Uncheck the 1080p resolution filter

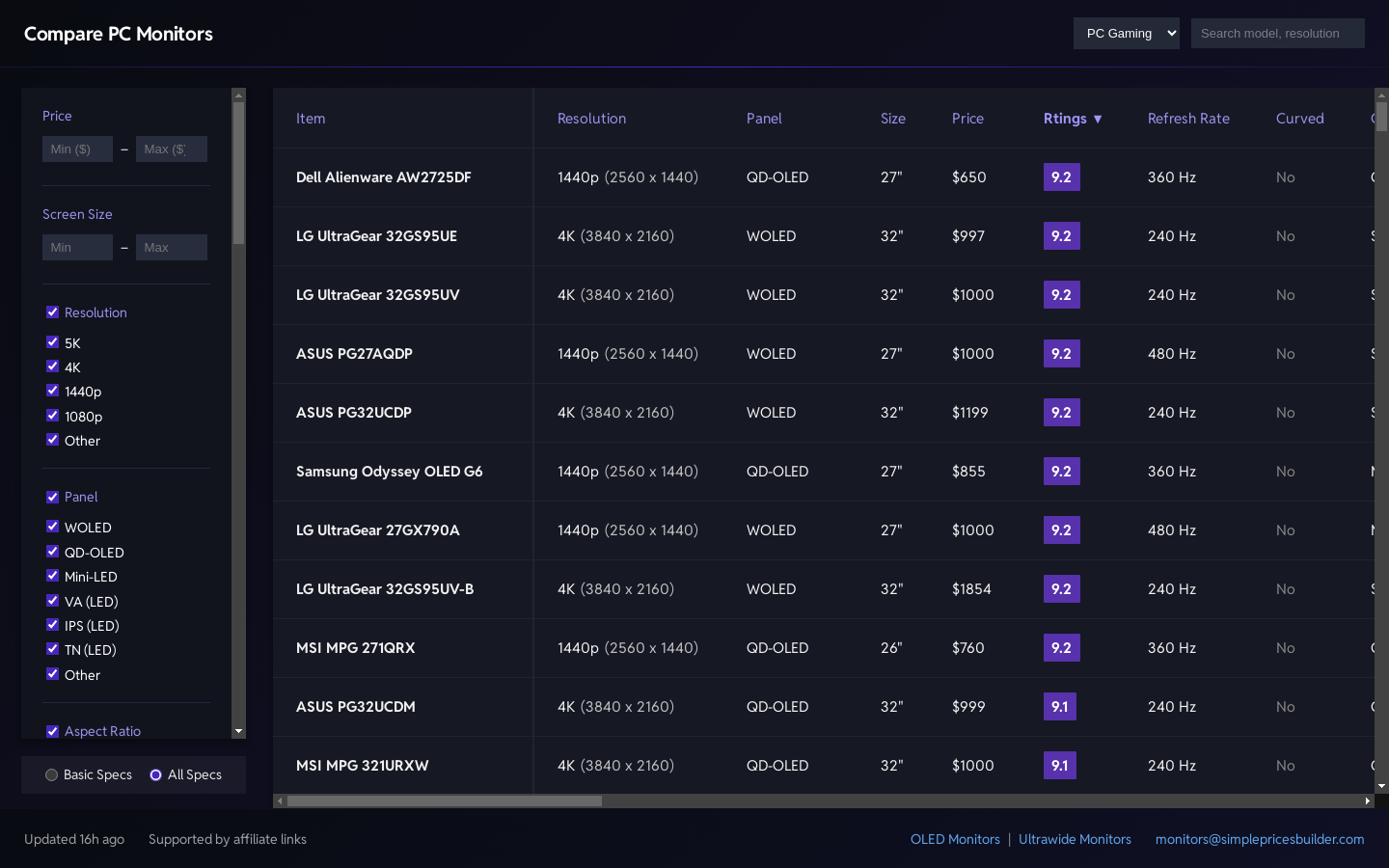click(52, 415)
